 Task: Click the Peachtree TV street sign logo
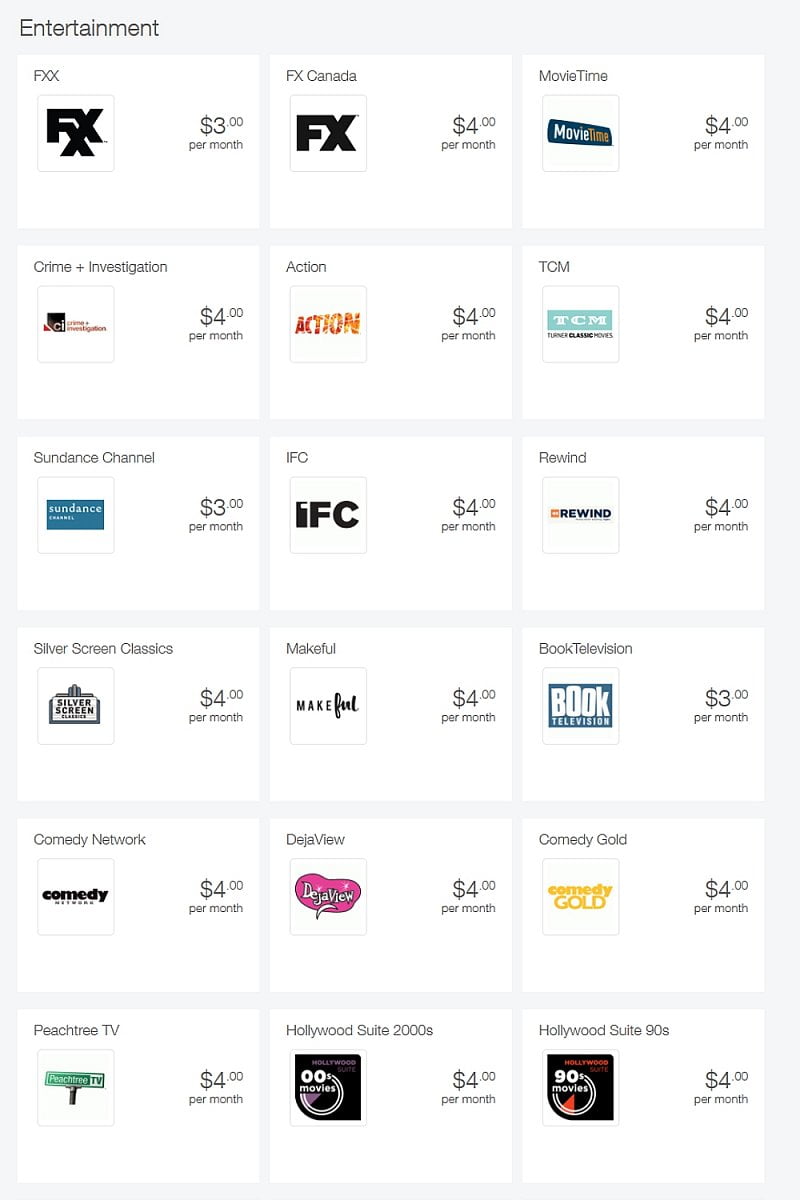click(x=76, y=1088)
